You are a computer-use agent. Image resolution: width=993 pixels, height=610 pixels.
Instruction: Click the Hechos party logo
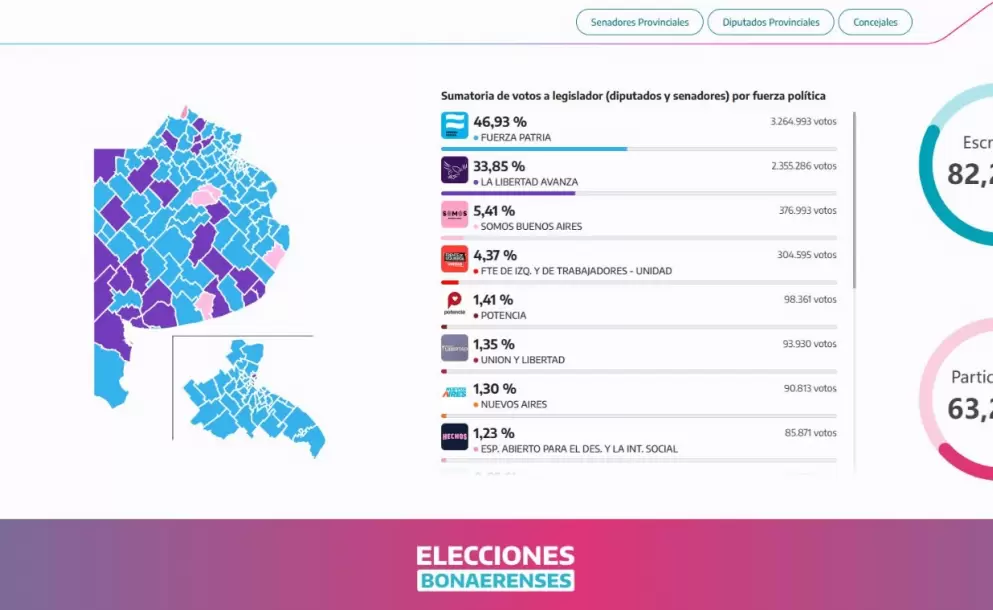[455, 437]
